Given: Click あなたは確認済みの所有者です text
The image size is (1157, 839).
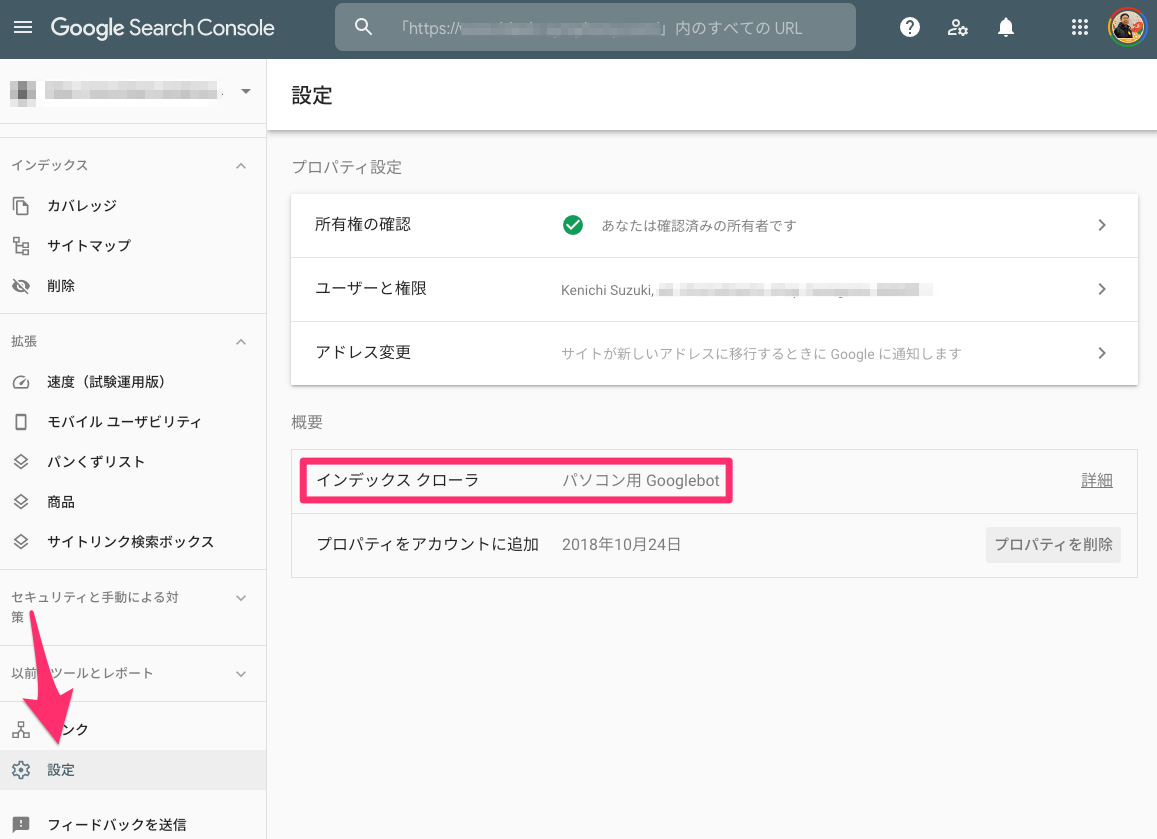Looking at the screenshot, I should (699, 226).
